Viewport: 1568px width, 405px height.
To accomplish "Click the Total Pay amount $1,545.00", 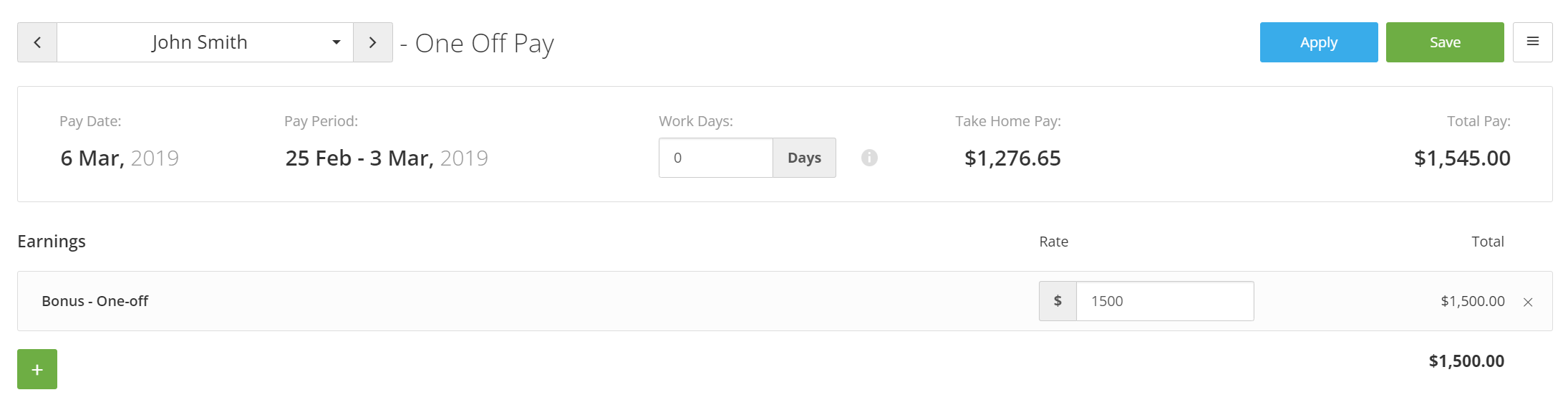I will coord(1462,158).
